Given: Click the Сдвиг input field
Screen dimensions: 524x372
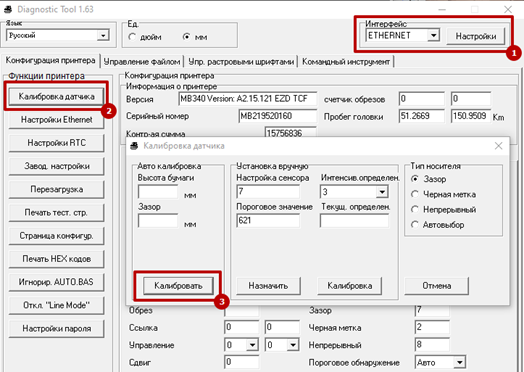Looking at the screenshot, I should 242,362.
